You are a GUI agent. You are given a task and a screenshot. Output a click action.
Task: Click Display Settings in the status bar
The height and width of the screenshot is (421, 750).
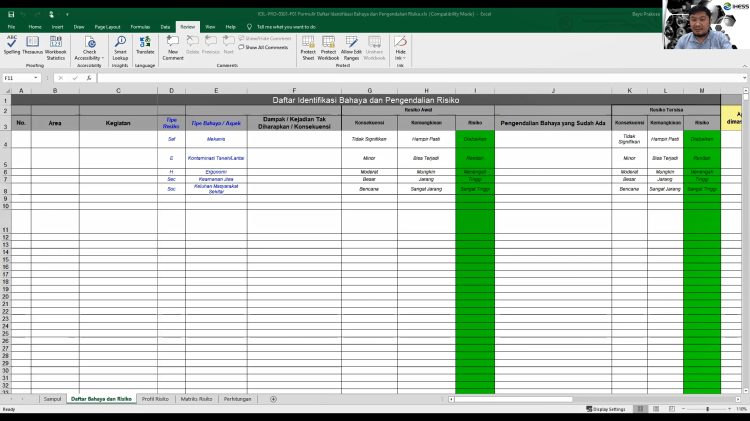coord(609,409)
